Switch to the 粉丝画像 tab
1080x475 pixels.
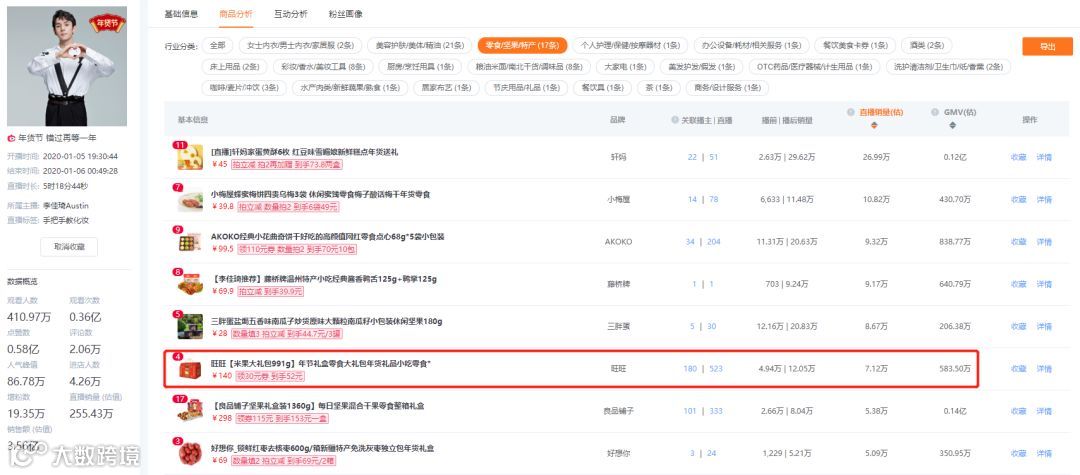pos(345,14)
